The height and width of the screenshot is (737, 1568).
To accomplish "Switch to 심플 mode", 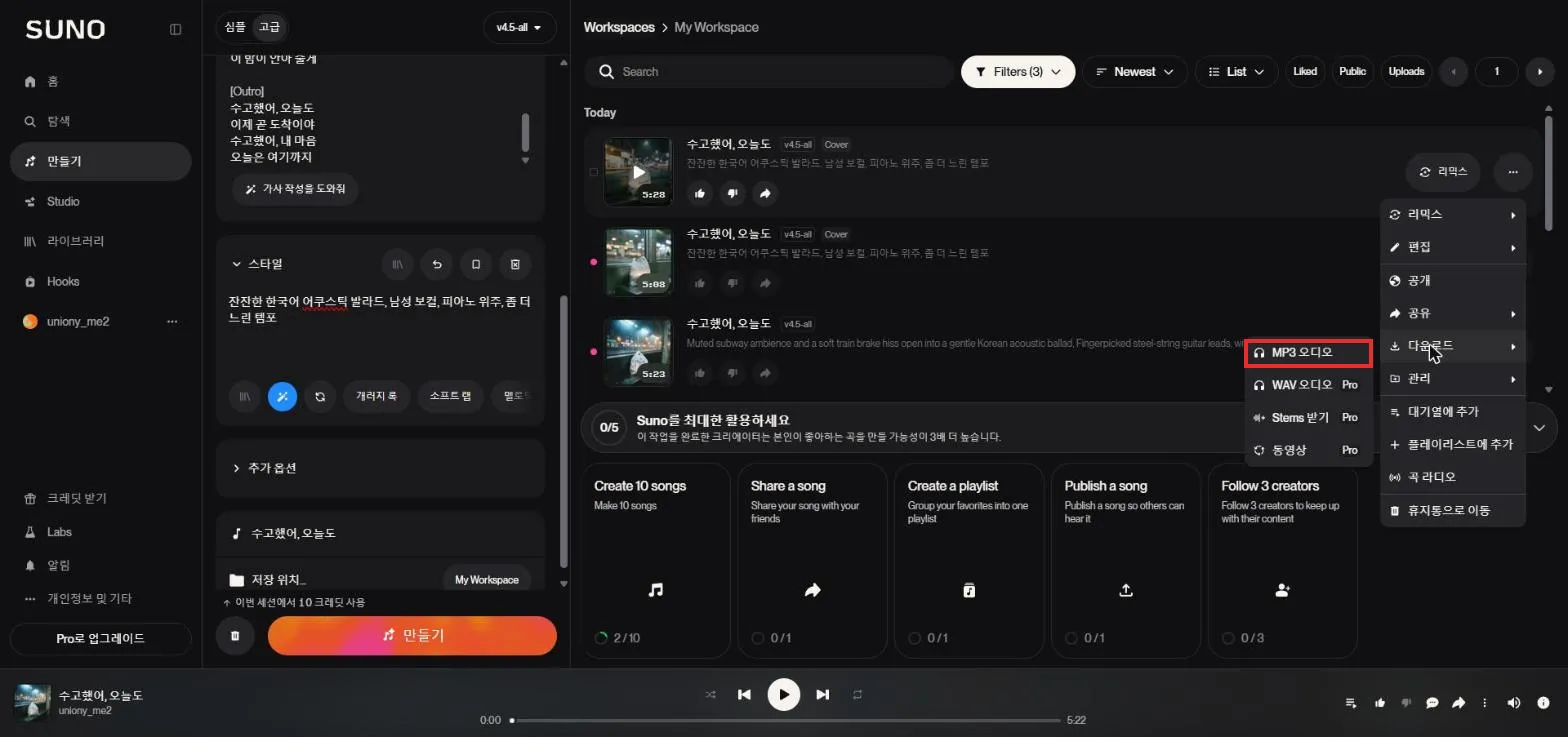I will point(235,27).
